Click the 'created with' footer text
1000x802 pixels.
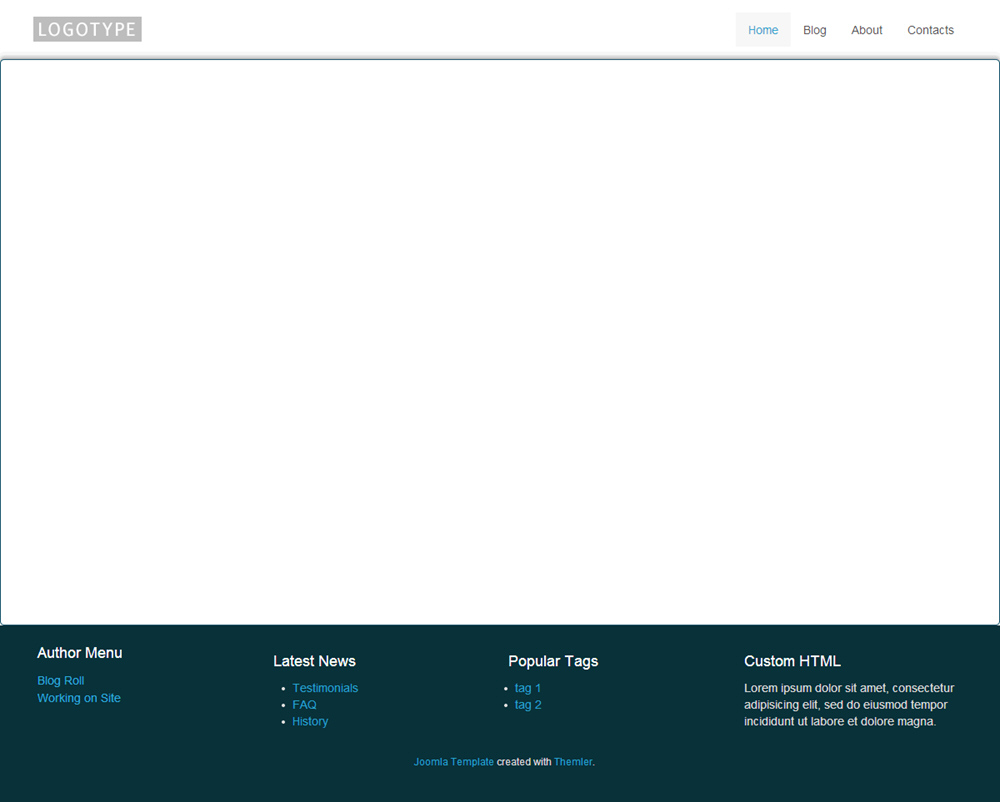click(524, 762)
